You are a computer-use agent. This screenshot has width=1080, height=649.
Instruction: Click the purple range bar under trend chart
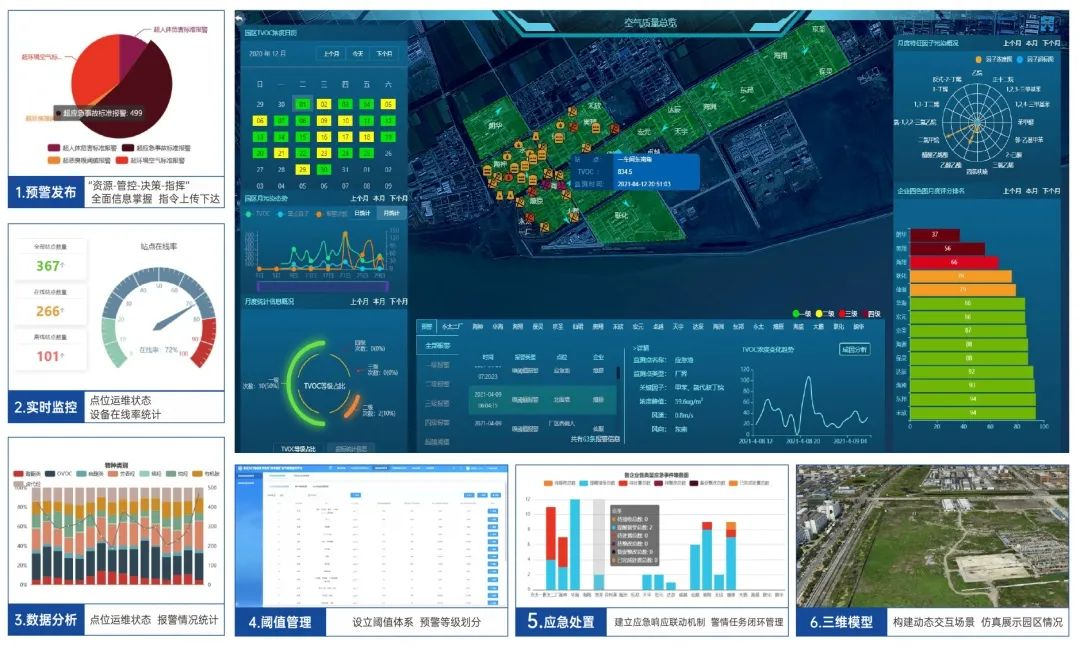[x=322, y=286]
